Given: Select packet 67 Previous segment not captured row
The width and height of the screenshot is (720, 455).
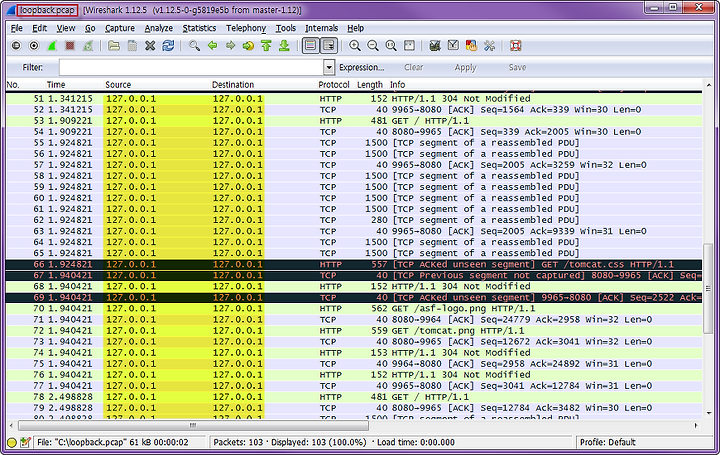Looking at the screenshot, I should [354, 275].
